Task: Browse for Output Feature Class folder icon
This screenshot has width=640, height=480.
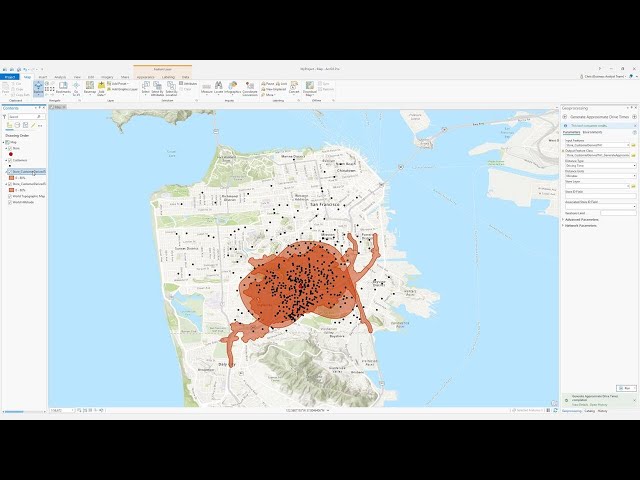Action: [634, 156]
